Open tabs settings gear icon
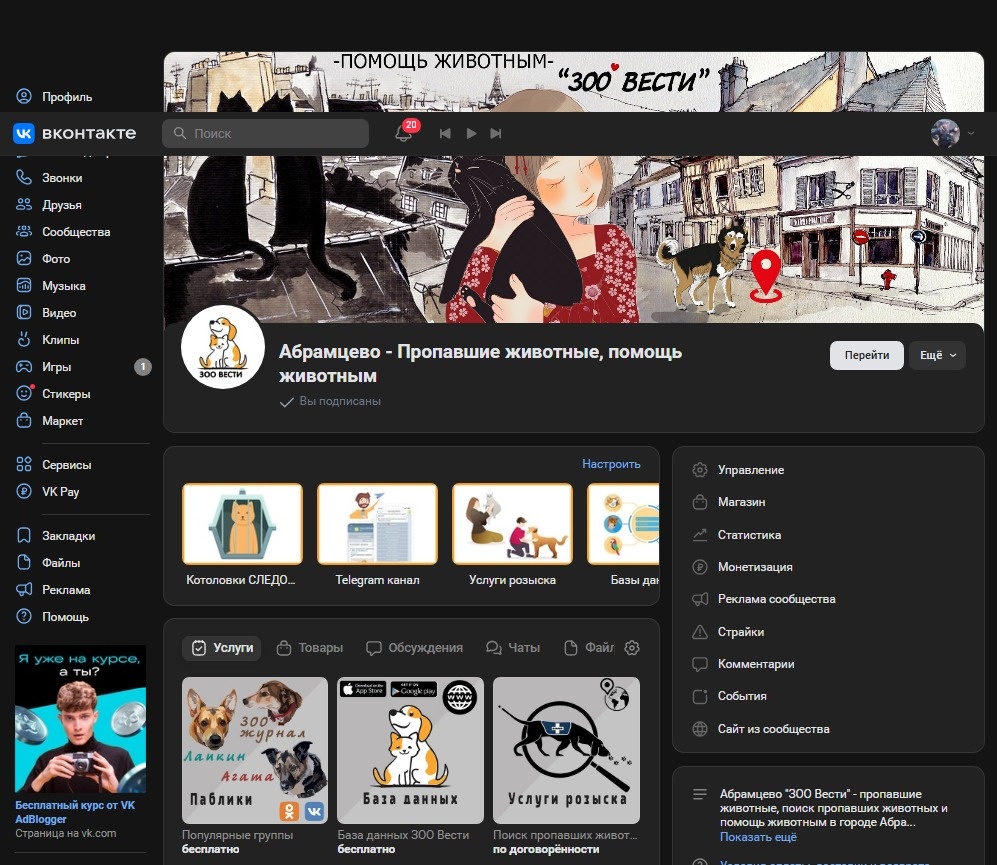 click(631, 647)
